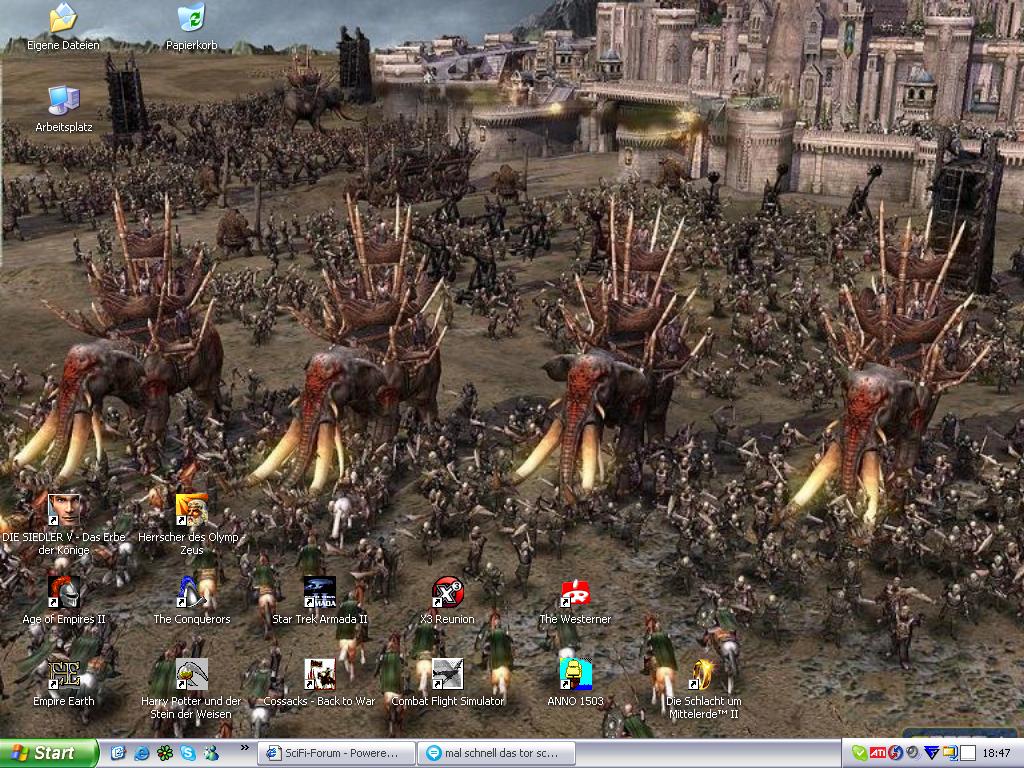Select Combat Flight Simulator shortcut
Image resolution: width=1024 pixels, height=768 pixels.
pyautogui.click(x=447, y=674)
